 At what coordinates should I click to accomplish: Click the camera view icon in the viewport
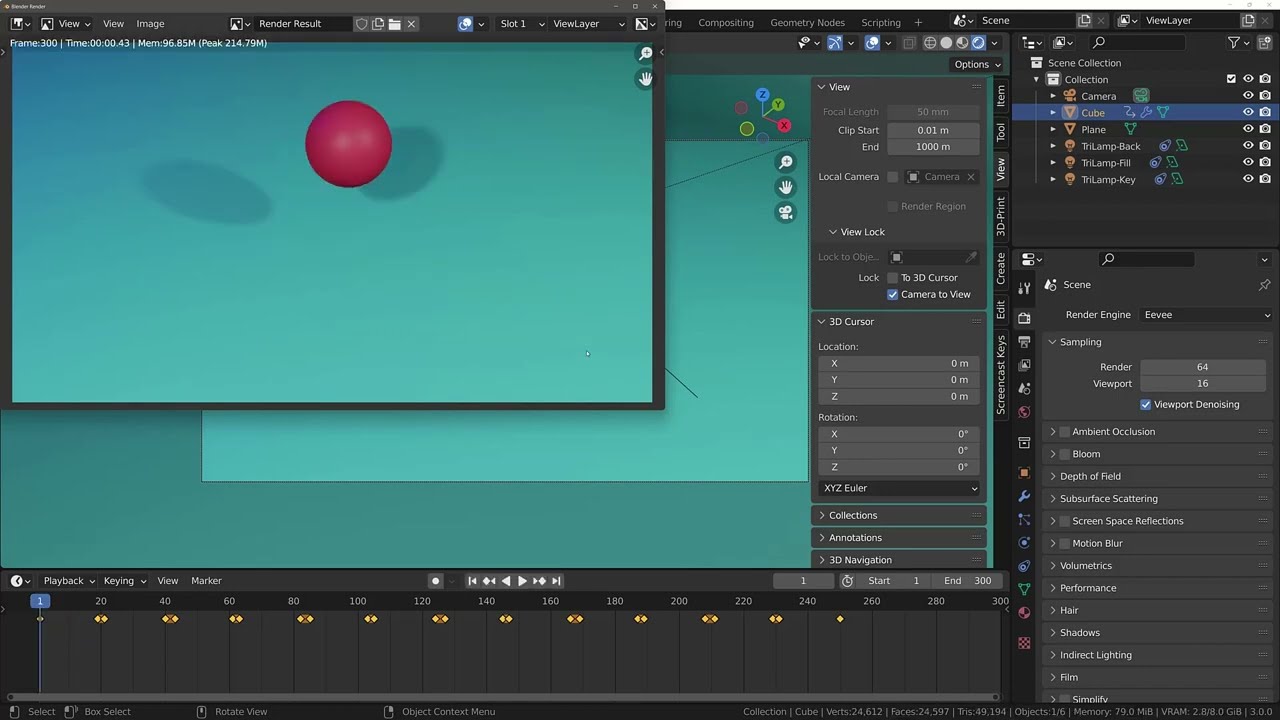786,212
